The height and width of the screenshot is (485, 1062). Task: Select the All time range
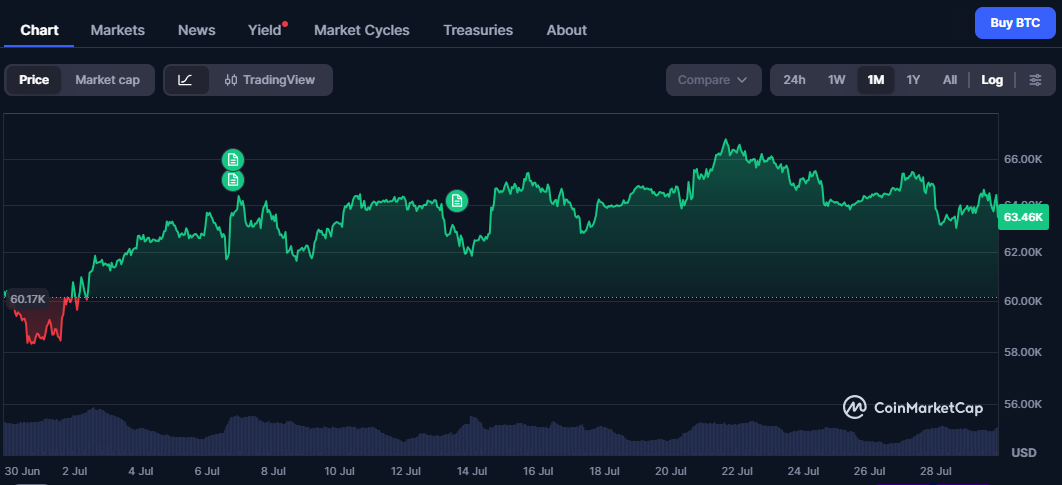[950, 80]
